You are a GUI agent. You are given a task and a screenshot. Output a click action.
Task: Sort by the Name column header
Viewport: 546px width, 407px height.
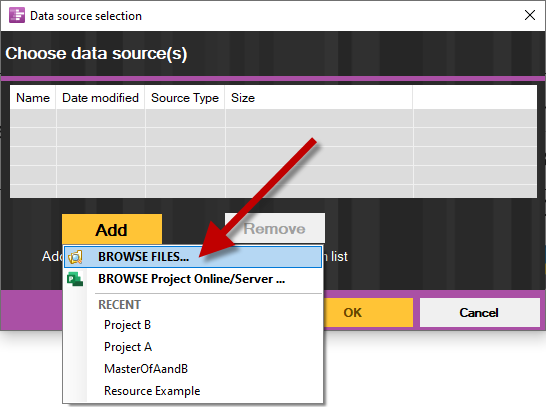pyautogui.click(x=33, y=98)
